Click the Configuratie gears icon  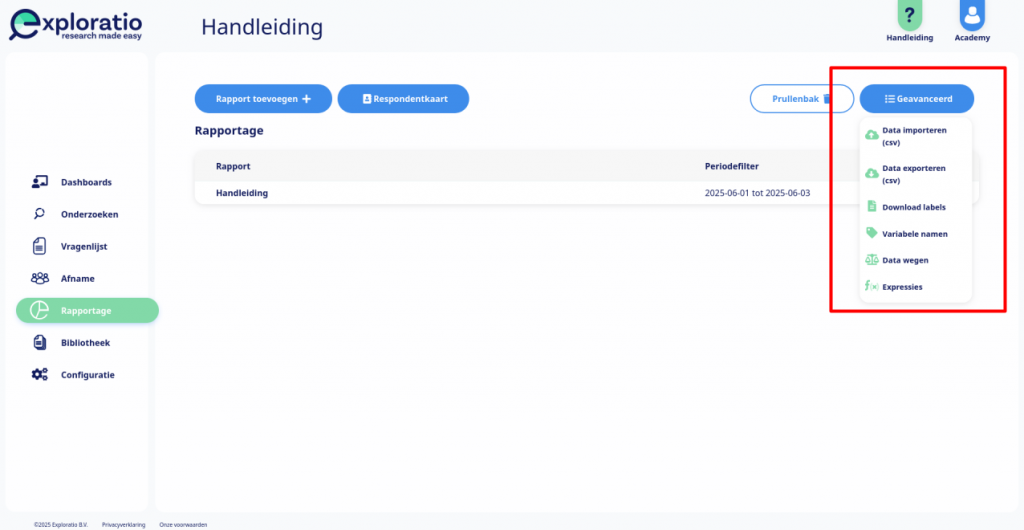pos(40,375)
